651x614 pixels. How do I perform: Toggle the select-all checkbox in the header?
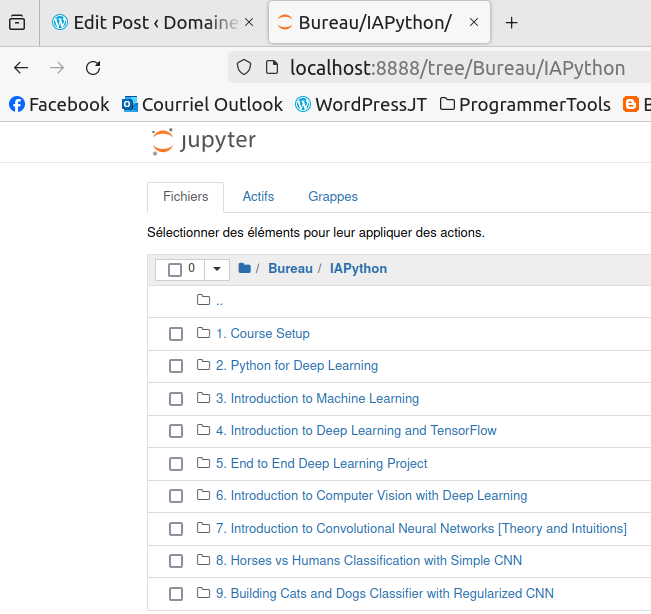pos(175,270)
